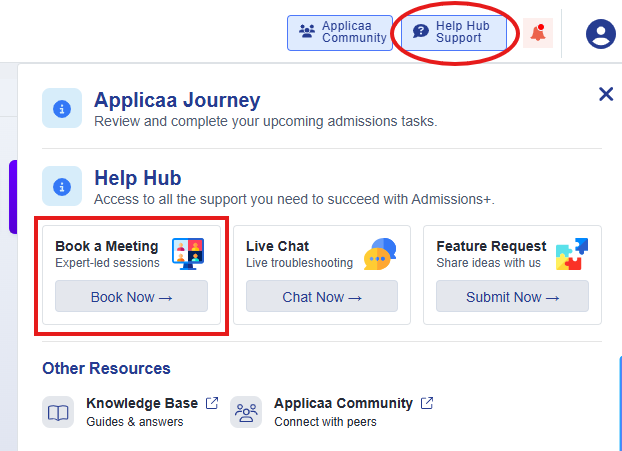
Task: Click the Live Chat speech bubbles icon
Action: click(380, 254)
